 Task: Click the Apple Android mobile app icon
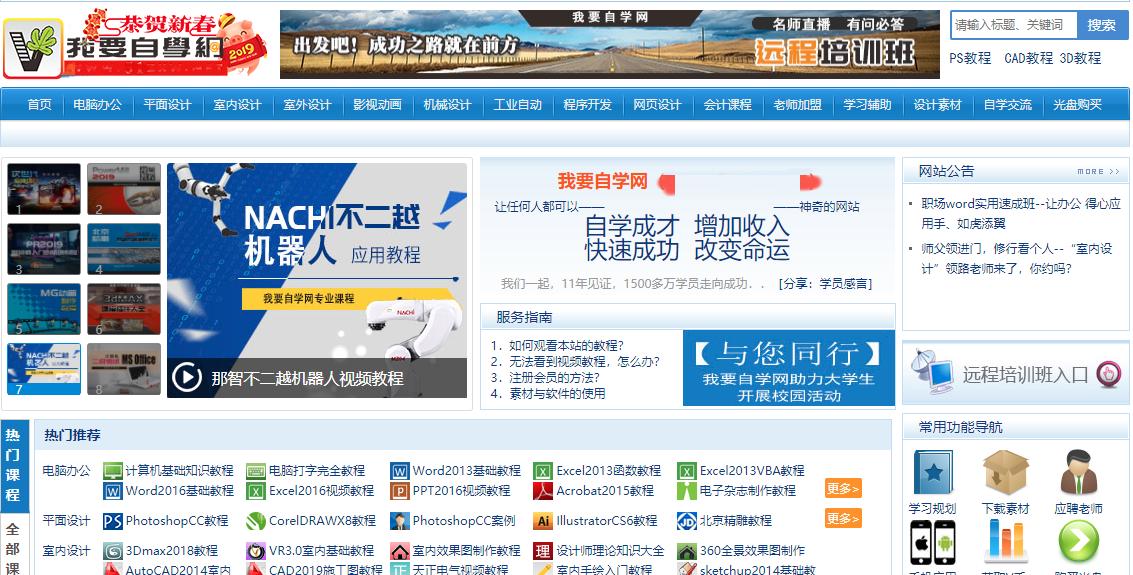[932, 542]
